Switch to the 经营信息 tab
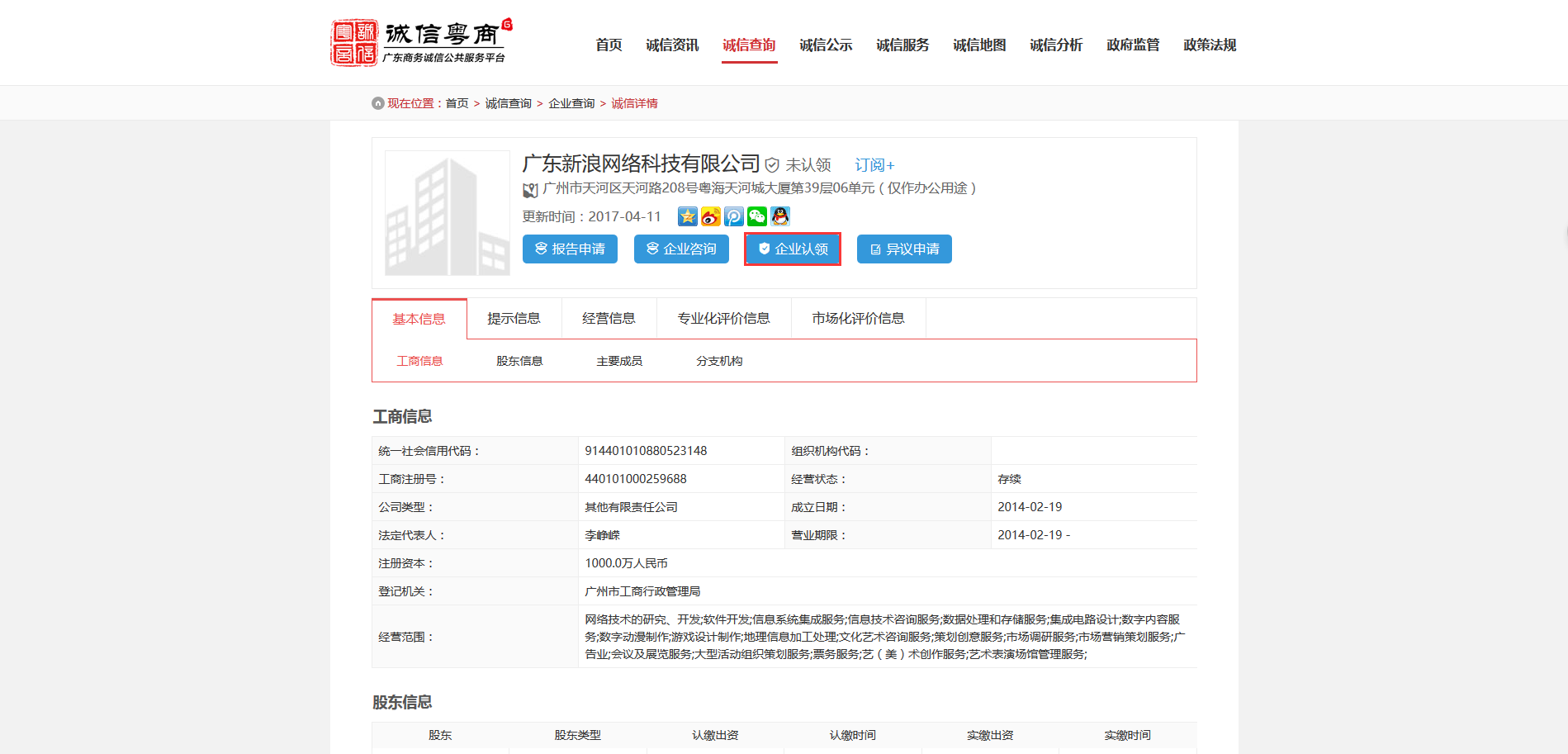Image resolution: width=1568 pixels, height=754 pixels. (x=609, y=319)
